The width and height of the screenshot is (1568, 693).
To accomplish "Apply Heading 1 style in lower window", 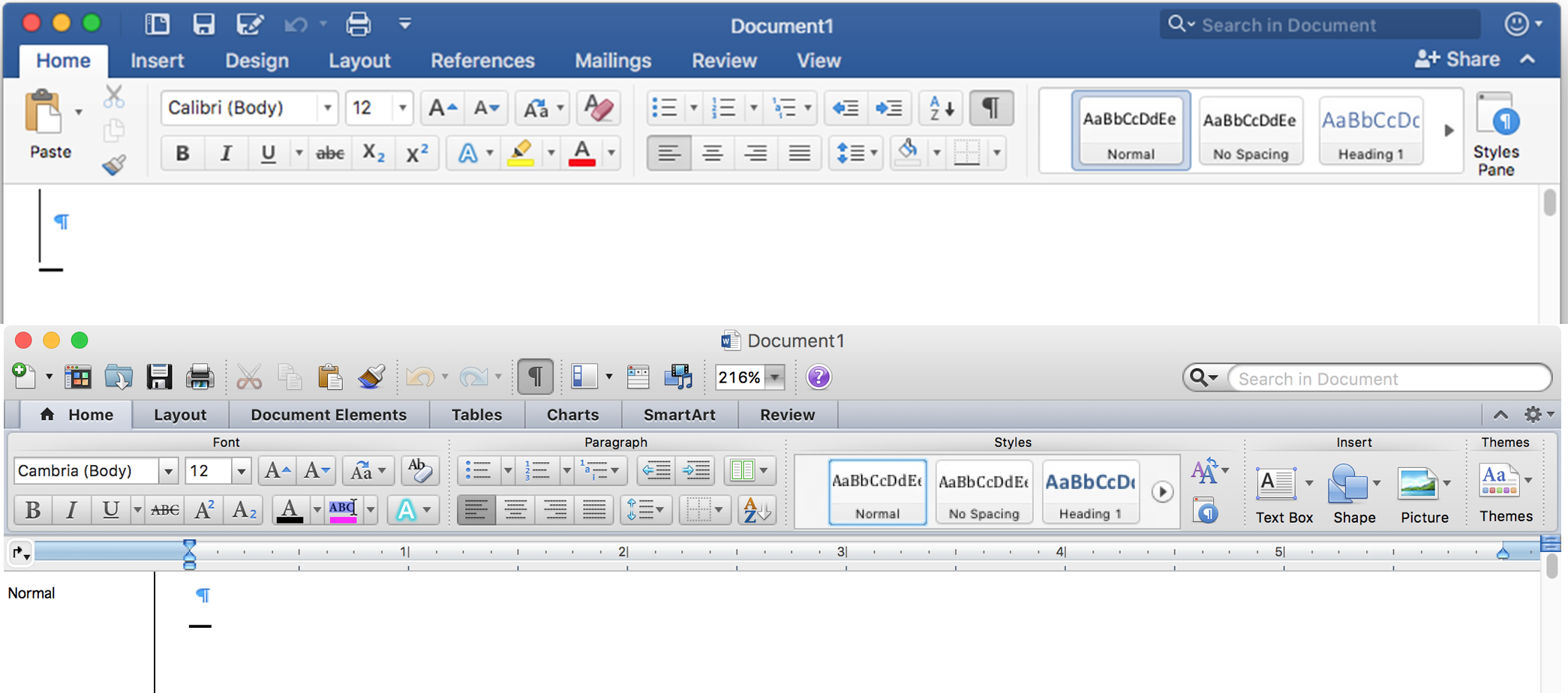I will (1090, 492).
